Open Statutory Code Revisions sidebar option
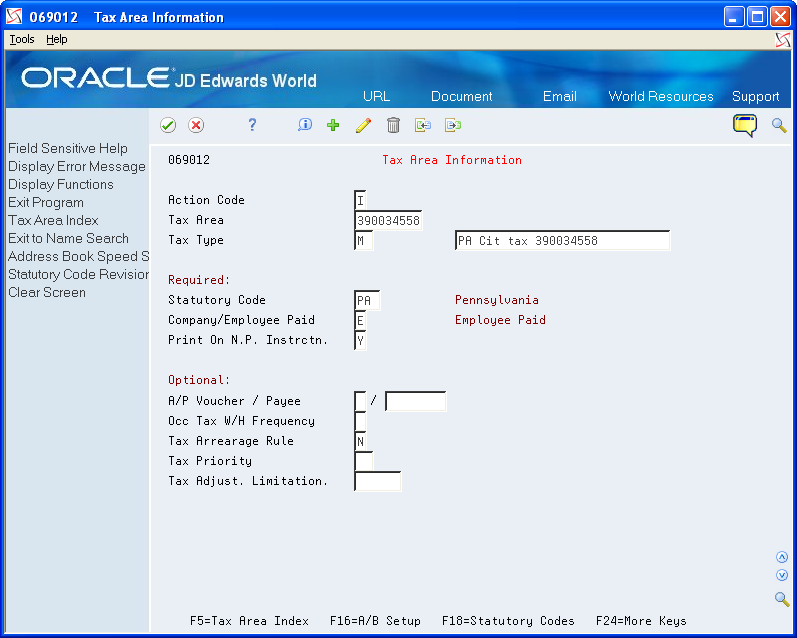797x638 pixels. point(78,274)
